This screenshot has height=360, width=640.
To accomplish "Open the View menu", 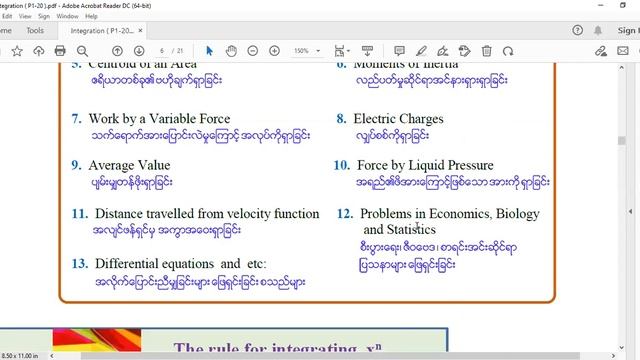I will pos(25,16).
